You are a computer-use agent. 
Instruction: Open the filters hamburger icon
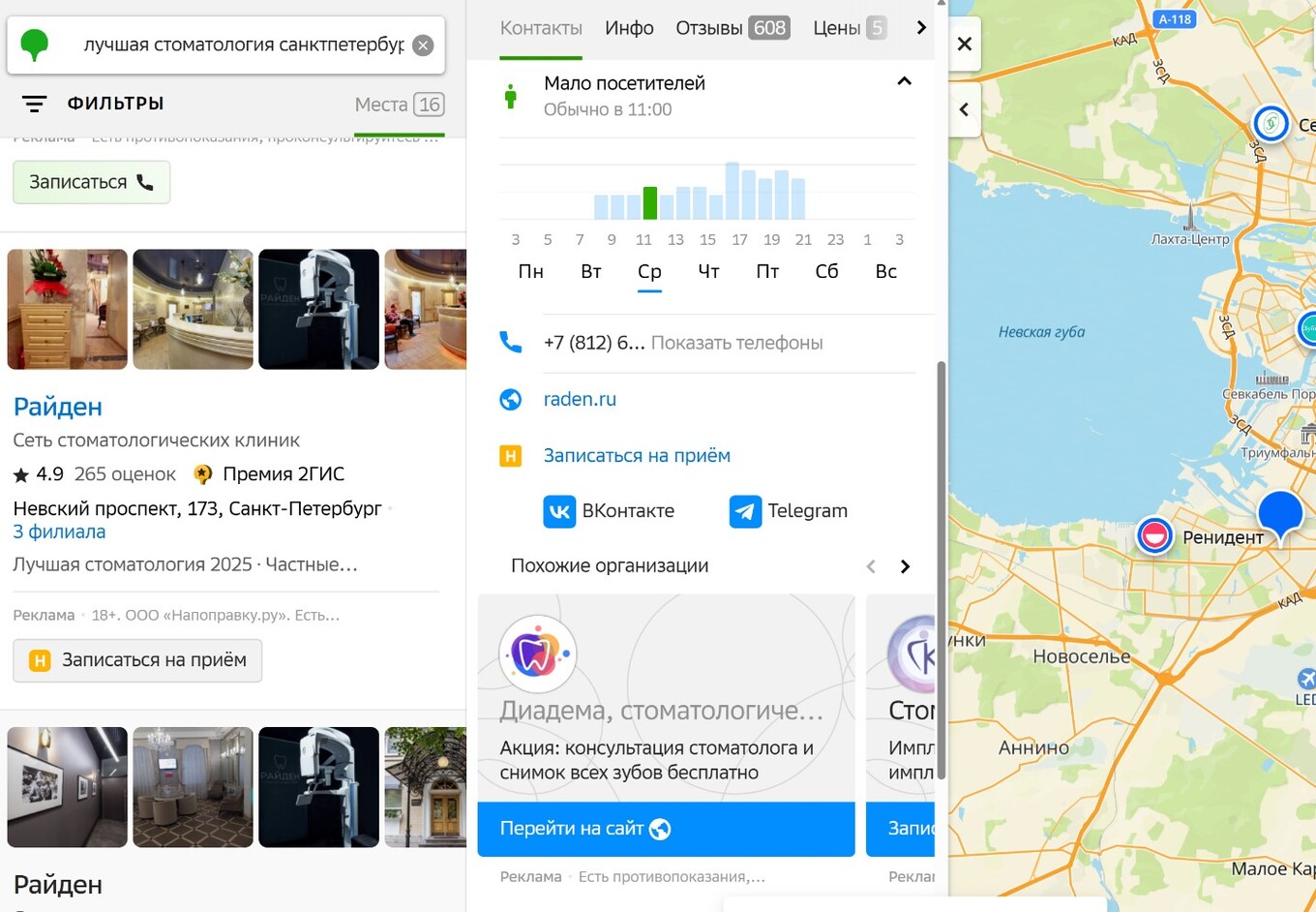35,104
